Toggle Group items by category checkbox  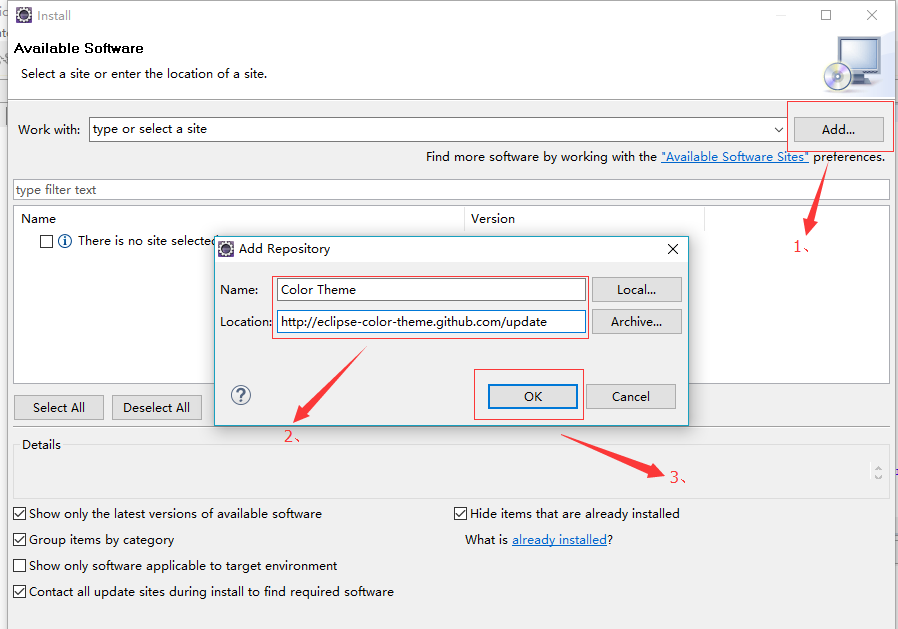(19, 540)
